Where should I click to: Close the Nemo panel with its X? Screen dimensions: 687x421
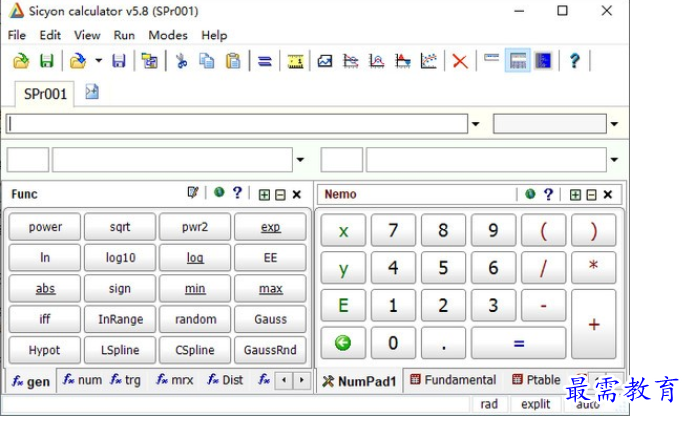pos(608,195)
